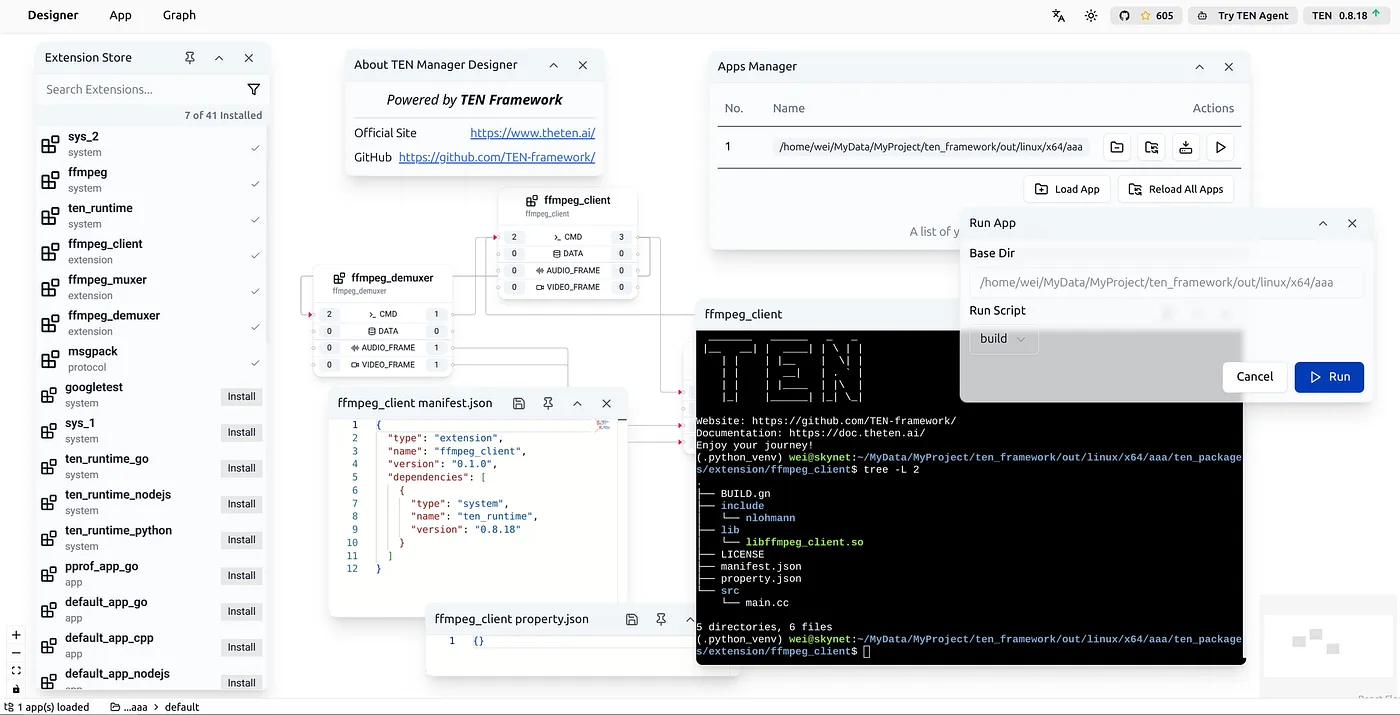Toggle the canvas interactivity lock

[16, 689]
